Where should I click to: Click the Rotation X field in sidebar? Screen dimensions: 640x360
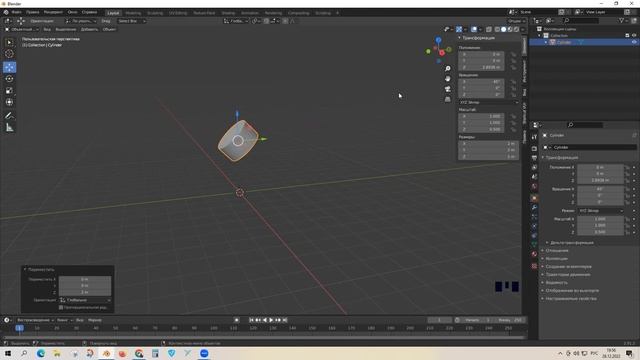click(x=481, y=82)
